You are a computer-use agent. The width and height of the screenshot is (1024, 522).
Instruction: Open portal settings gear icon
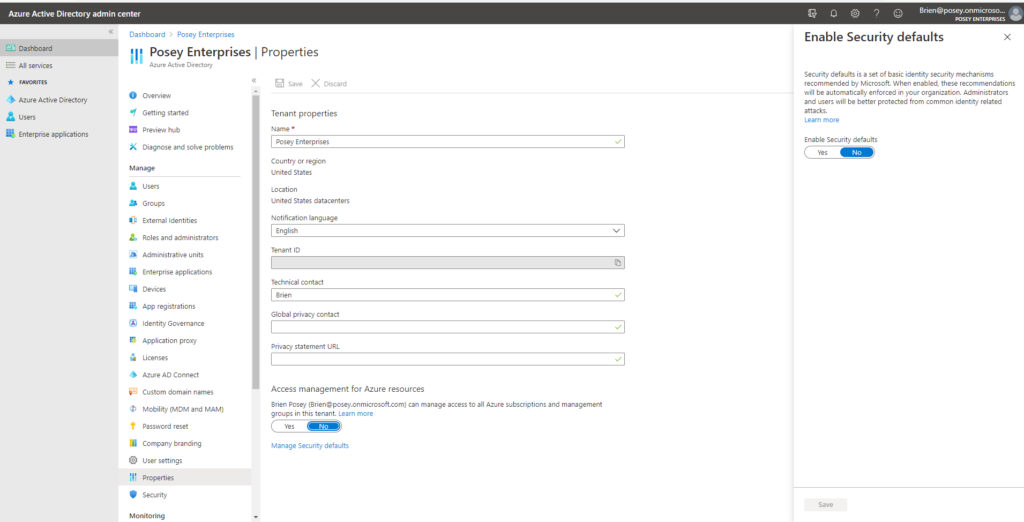(x=855, y=13)
